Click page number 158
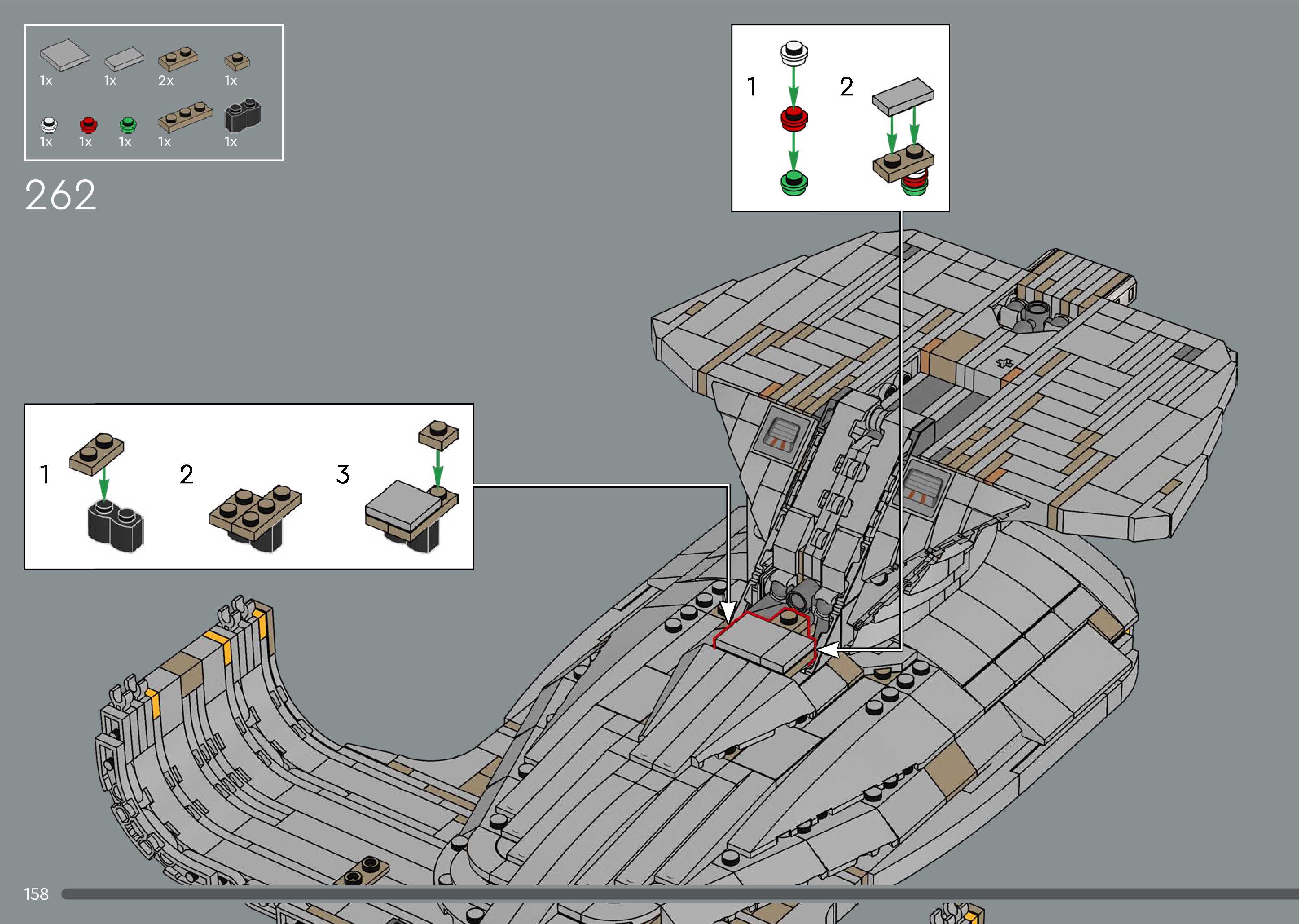The image size is (1299, 924). click(x=36, y=894)
